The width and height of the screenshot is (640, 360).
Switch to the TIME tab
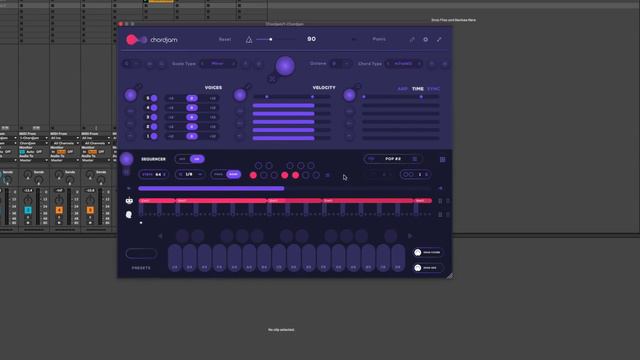tap(418, 89)
